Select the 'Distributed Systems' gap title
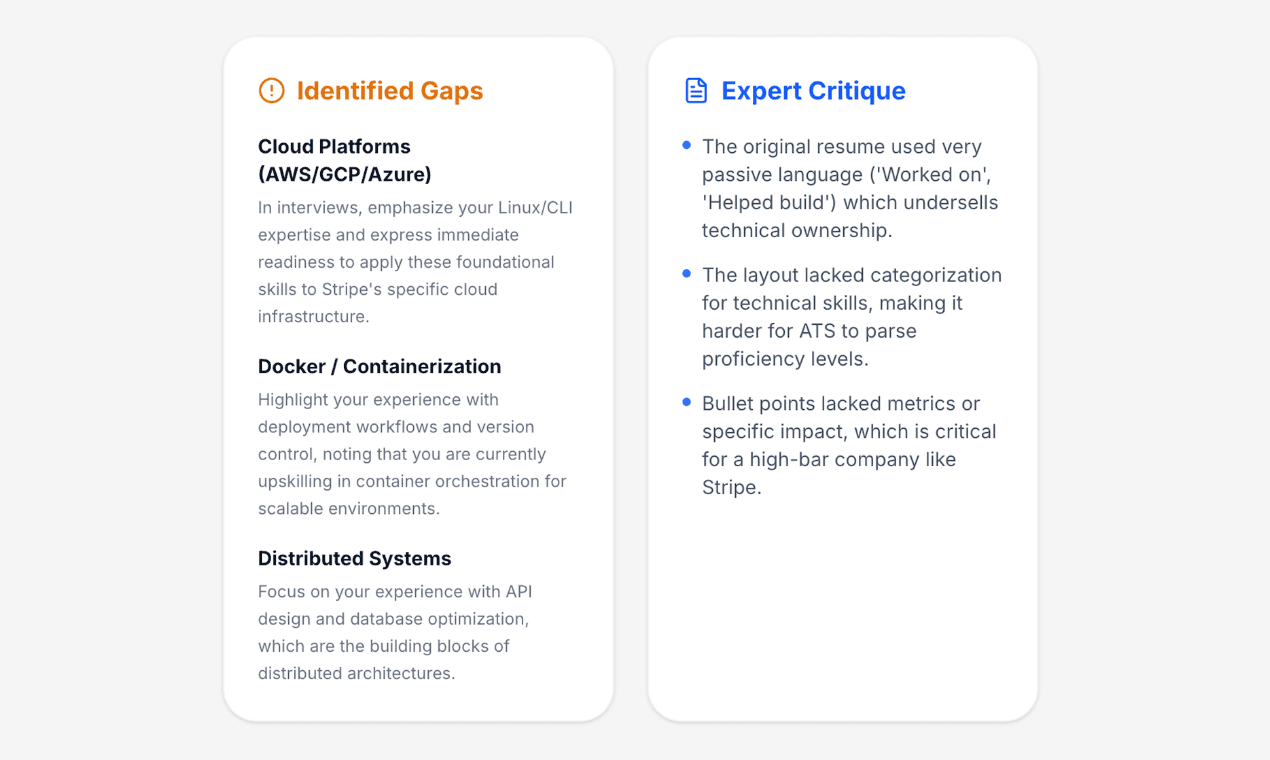Viewport: 1270px width, 760px height. click(x=354, y=559)
